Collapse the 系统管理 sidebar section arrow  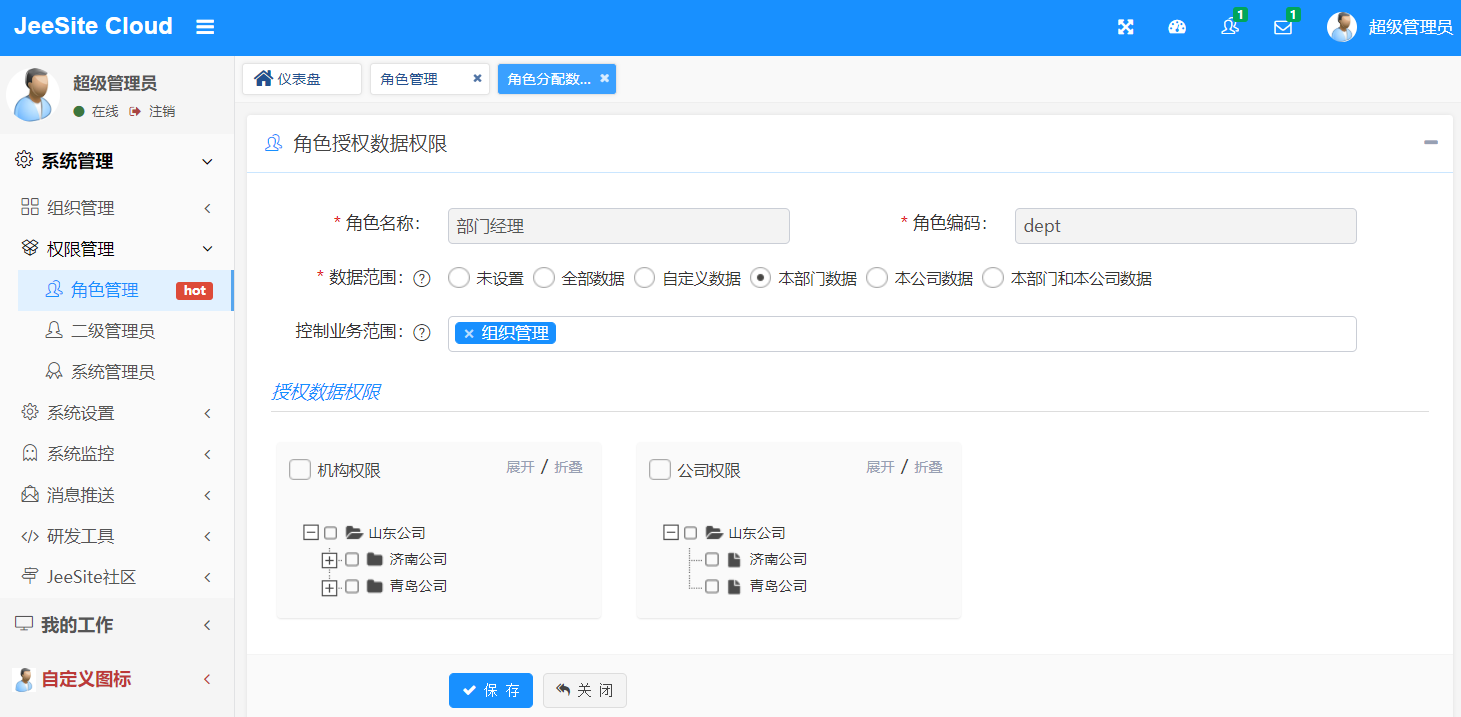[208, 161]
